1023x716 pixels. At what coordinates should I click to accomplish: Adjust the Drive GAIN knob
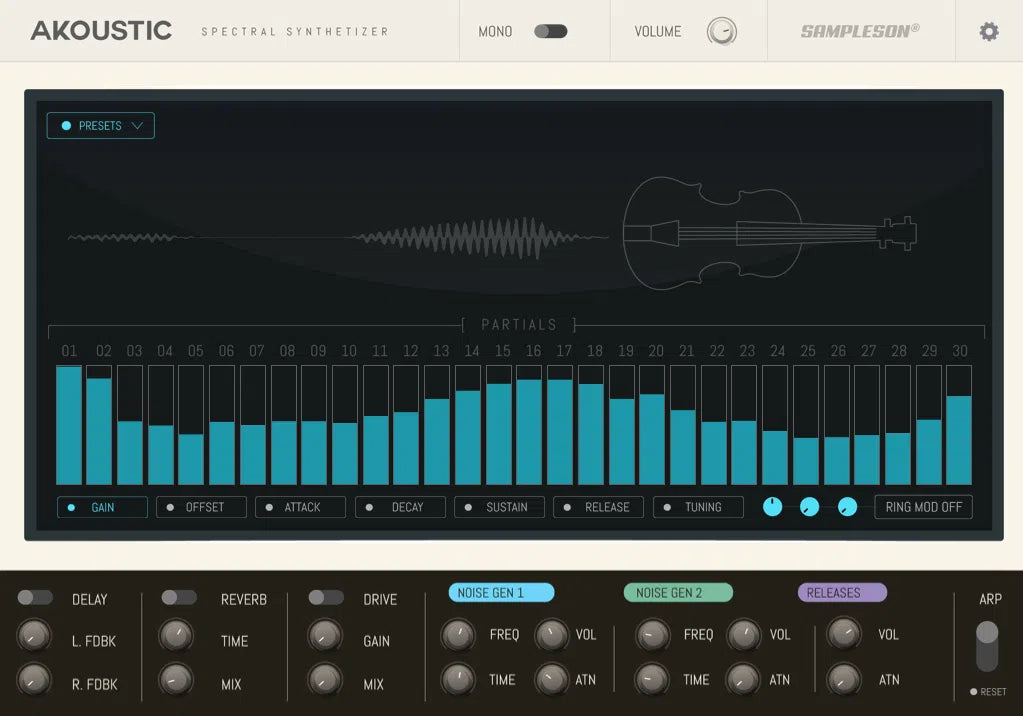pos(324,634)
